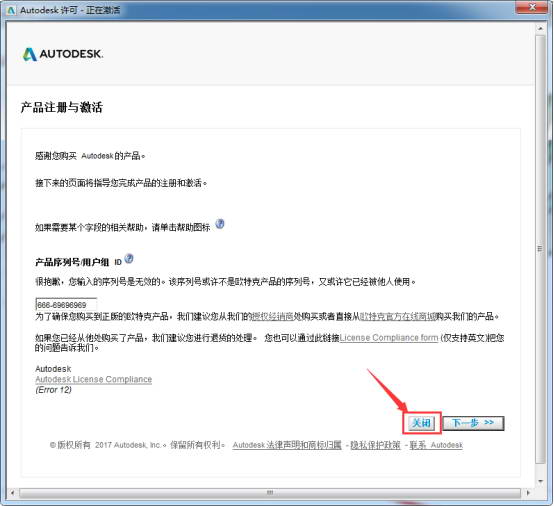
Task: Open the 欧特克官方在线商城 link
Action: pyautogui.click(x=397, y=316)
